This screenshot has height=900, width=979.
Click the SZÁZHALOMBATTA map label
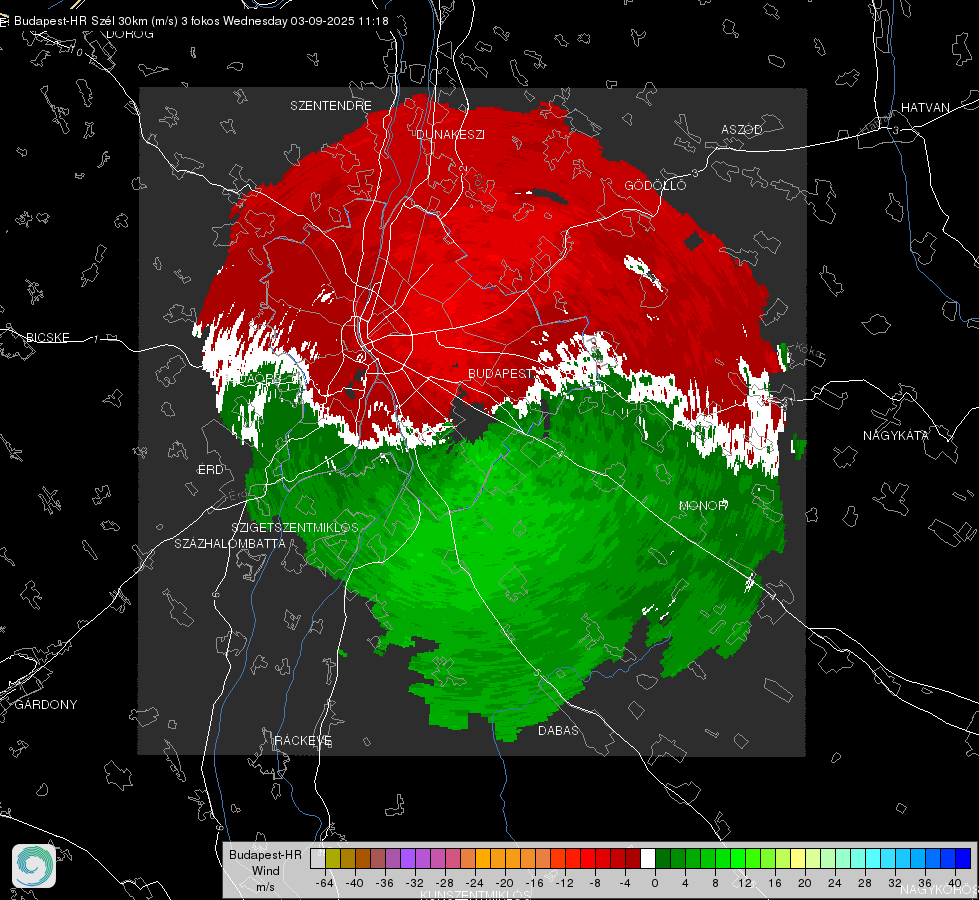(230, 543)
